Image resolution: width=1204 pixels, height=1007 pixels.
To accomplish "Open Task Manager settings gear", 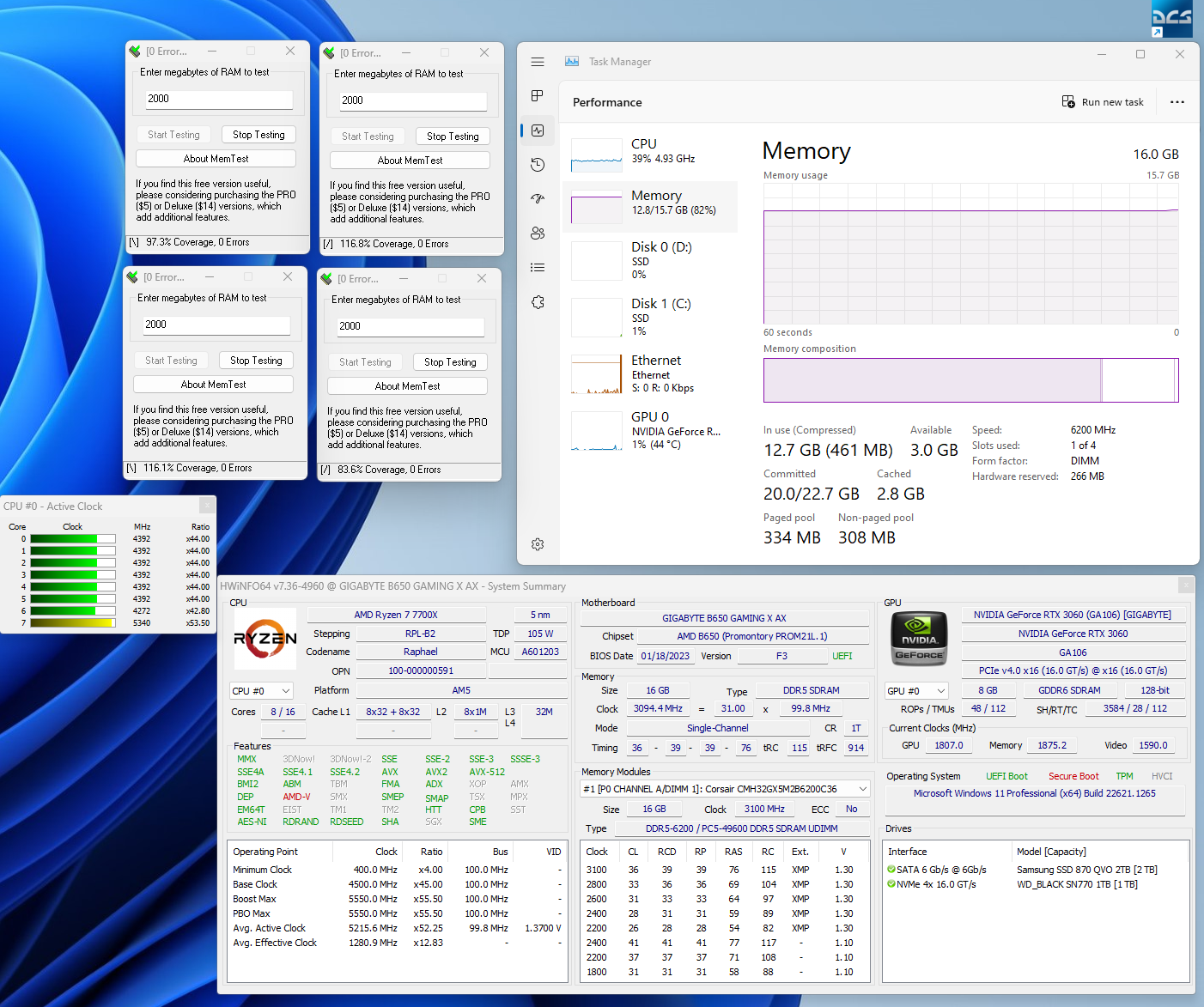I will coord(538,544).
